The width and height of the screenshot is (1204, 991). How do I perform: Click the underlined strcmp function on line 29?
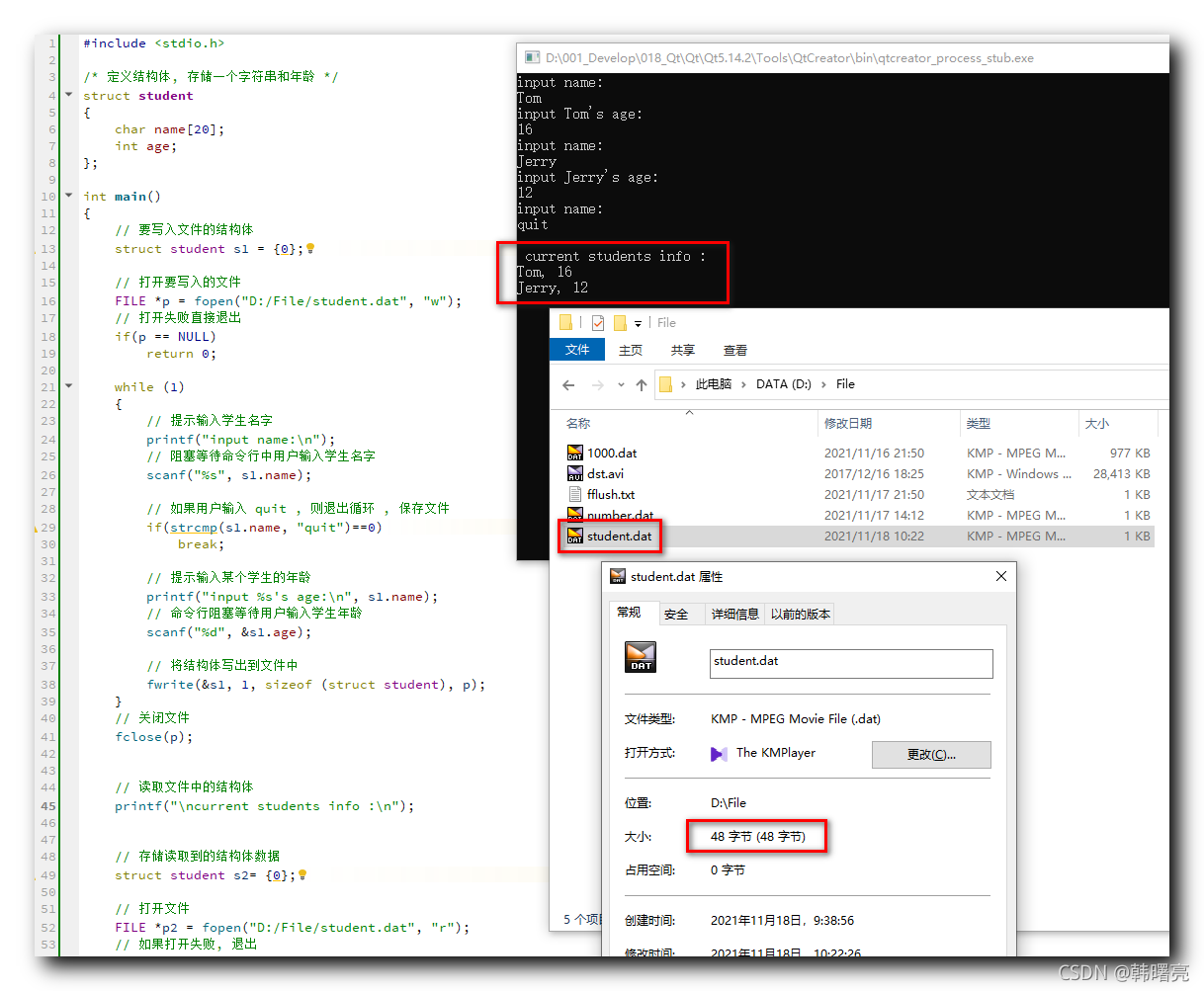193,527
